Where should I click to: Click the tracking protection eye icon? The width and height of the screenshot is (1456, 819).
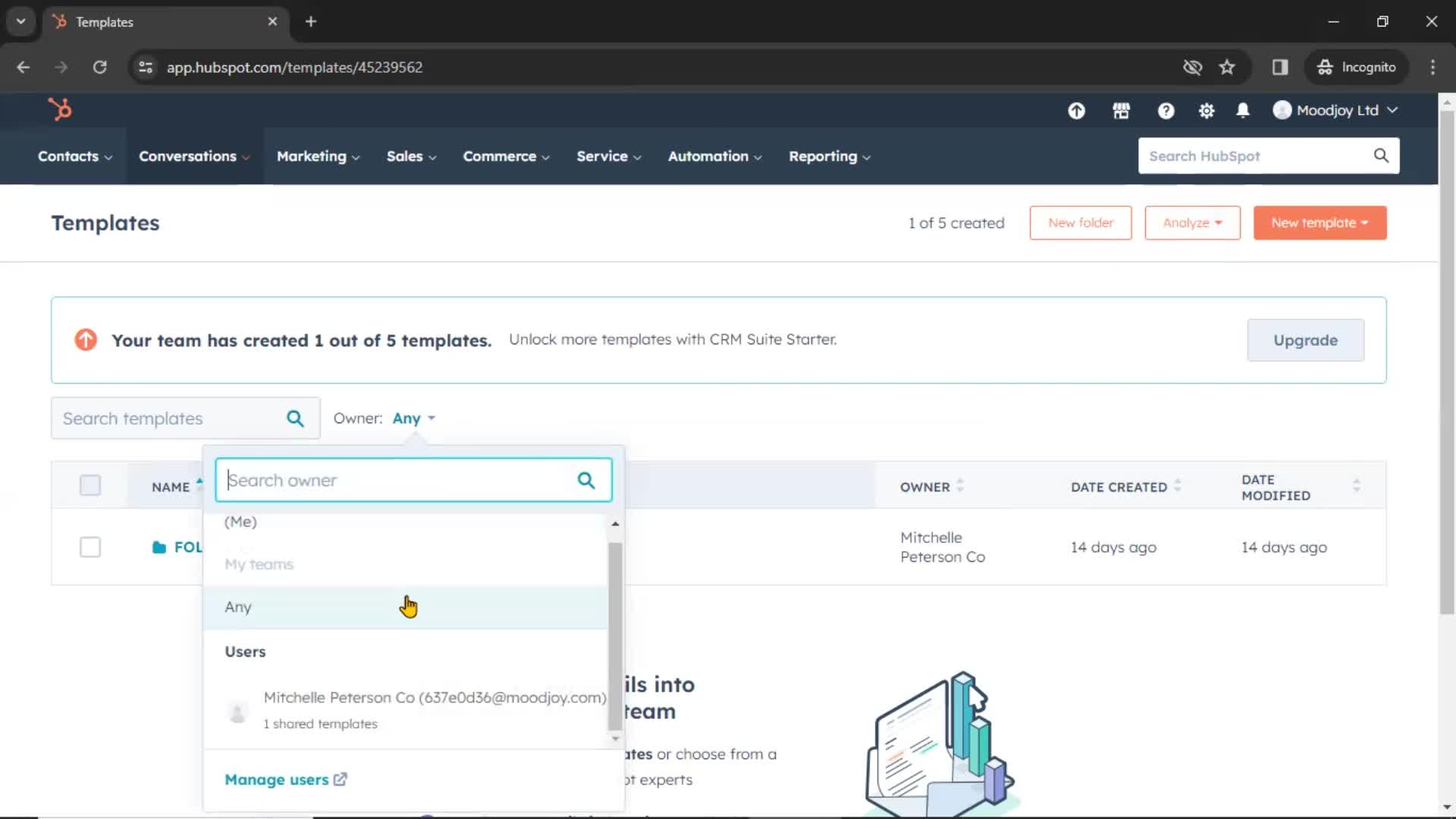[x=1192, y=67]
